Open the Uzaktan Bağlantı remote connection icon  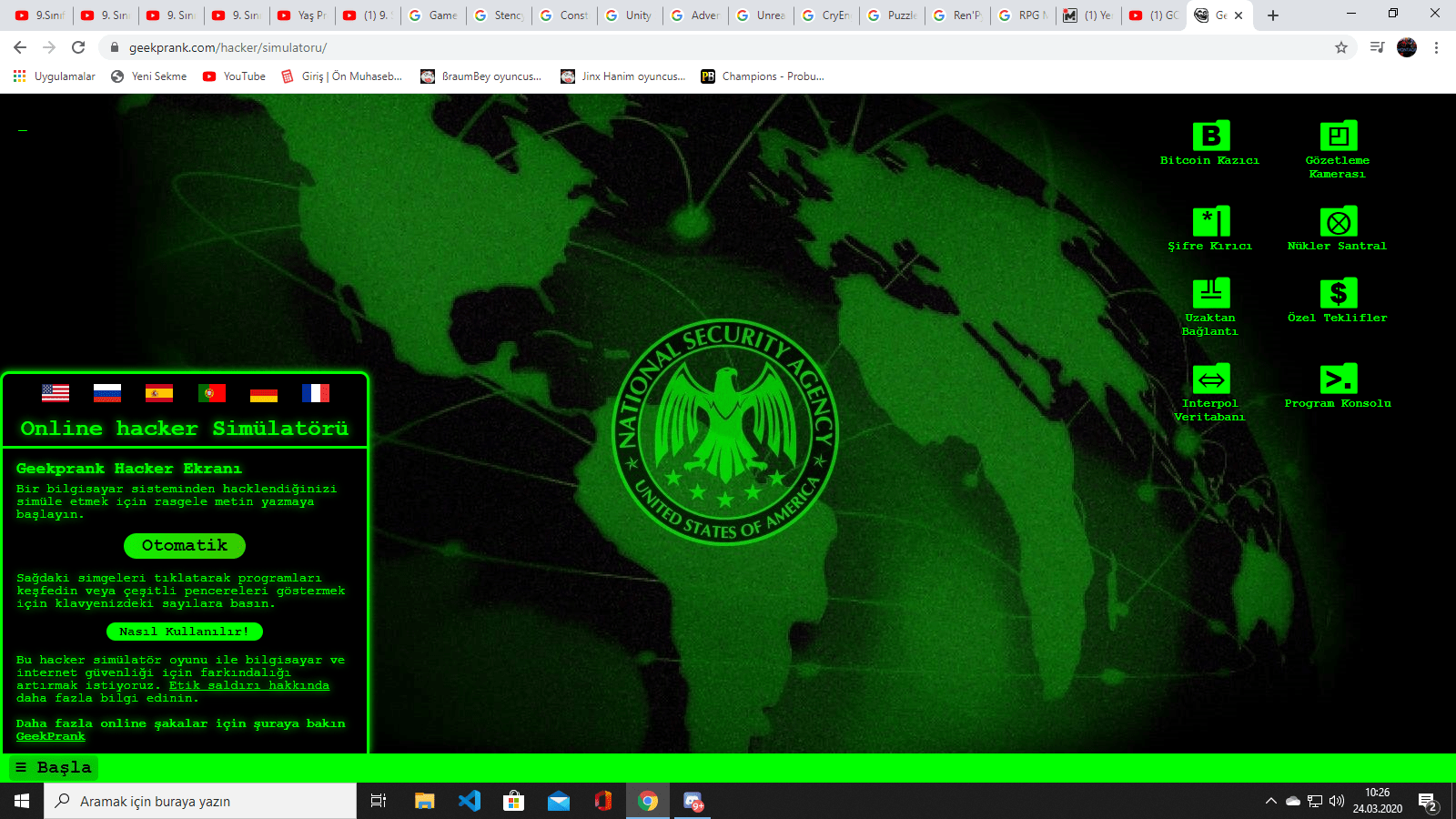point(1210,293)
